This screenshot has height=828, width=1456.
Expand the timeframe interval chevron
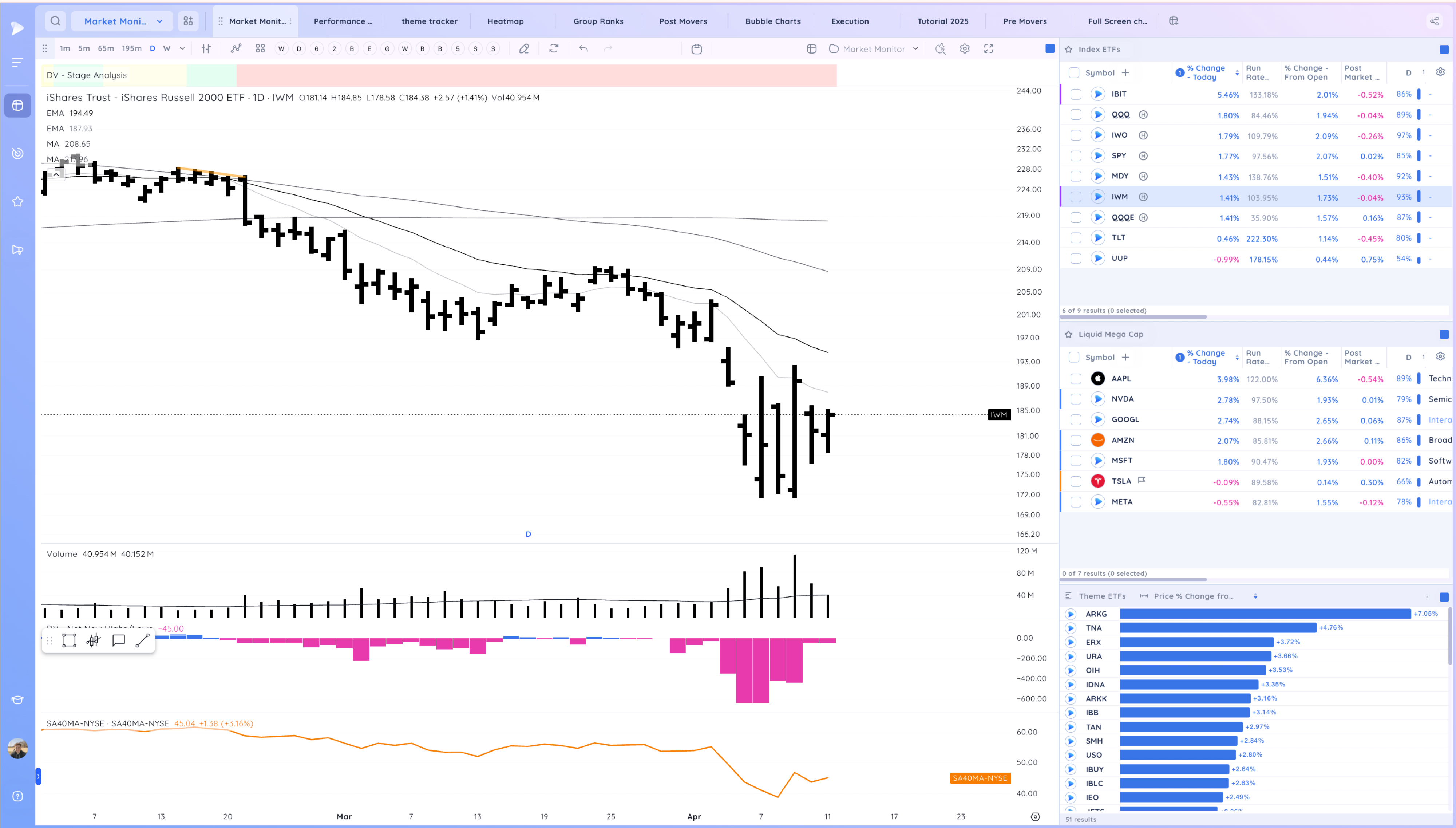click(x=182, y=49)
